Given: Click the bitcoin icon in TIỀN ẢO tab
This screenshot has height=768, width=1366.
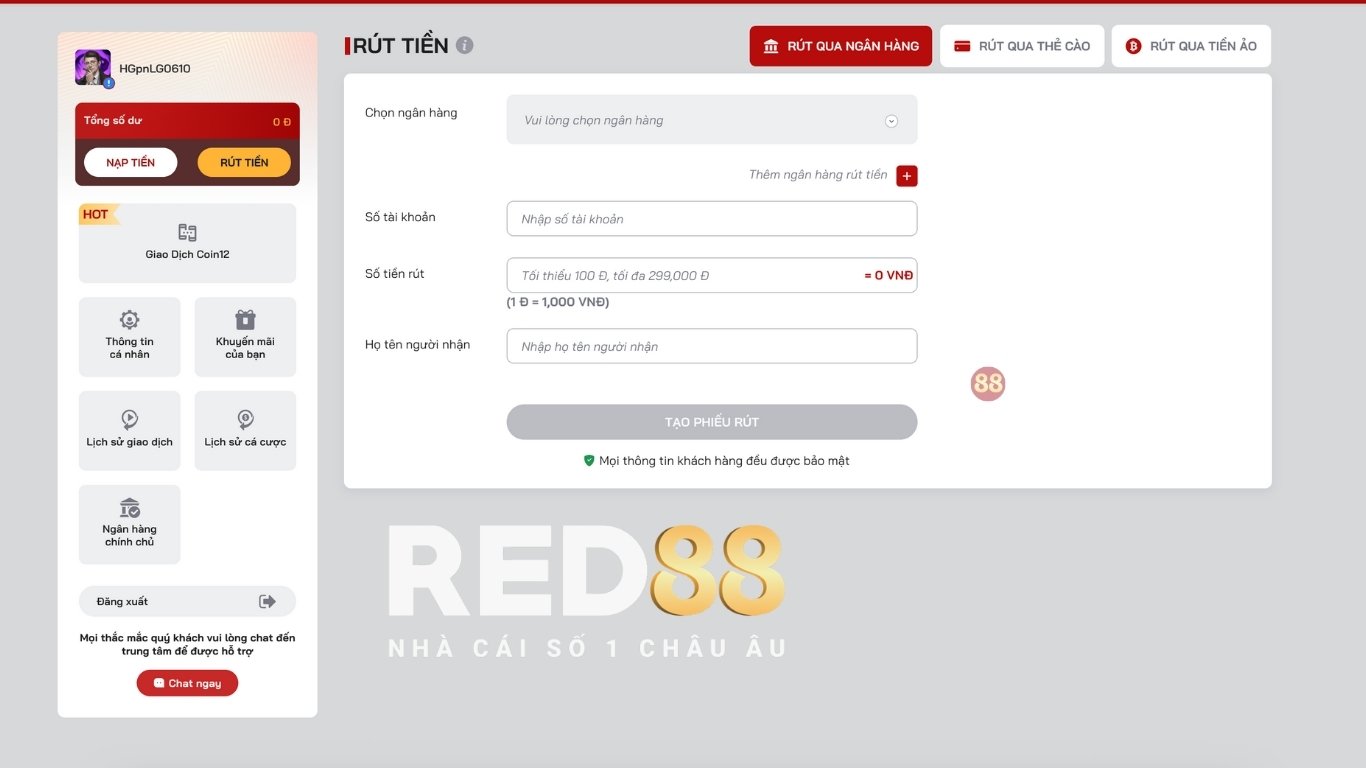Looking at the screenshot, I should tap(1133, 46).
